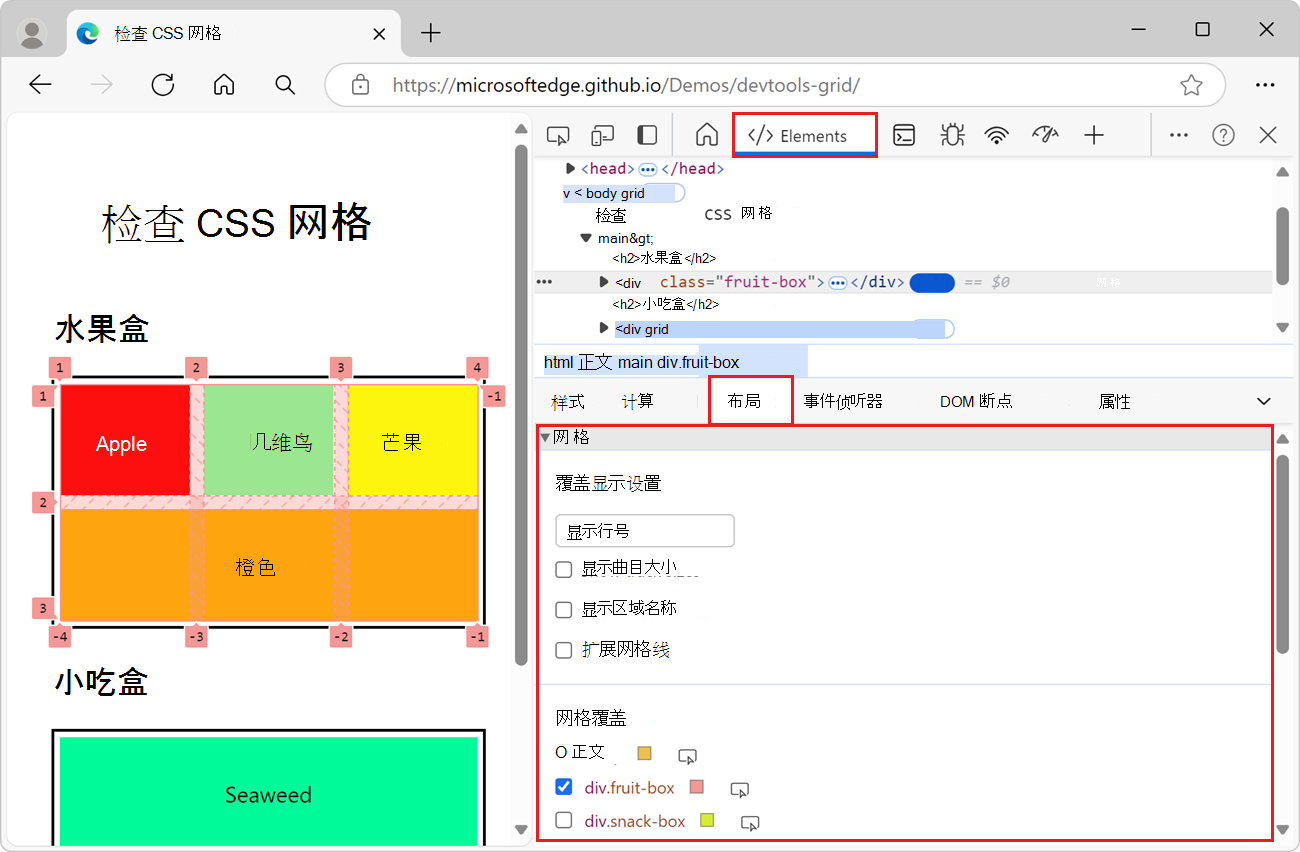
Task: View site information via the lock icon
Action: click(361, 85)
